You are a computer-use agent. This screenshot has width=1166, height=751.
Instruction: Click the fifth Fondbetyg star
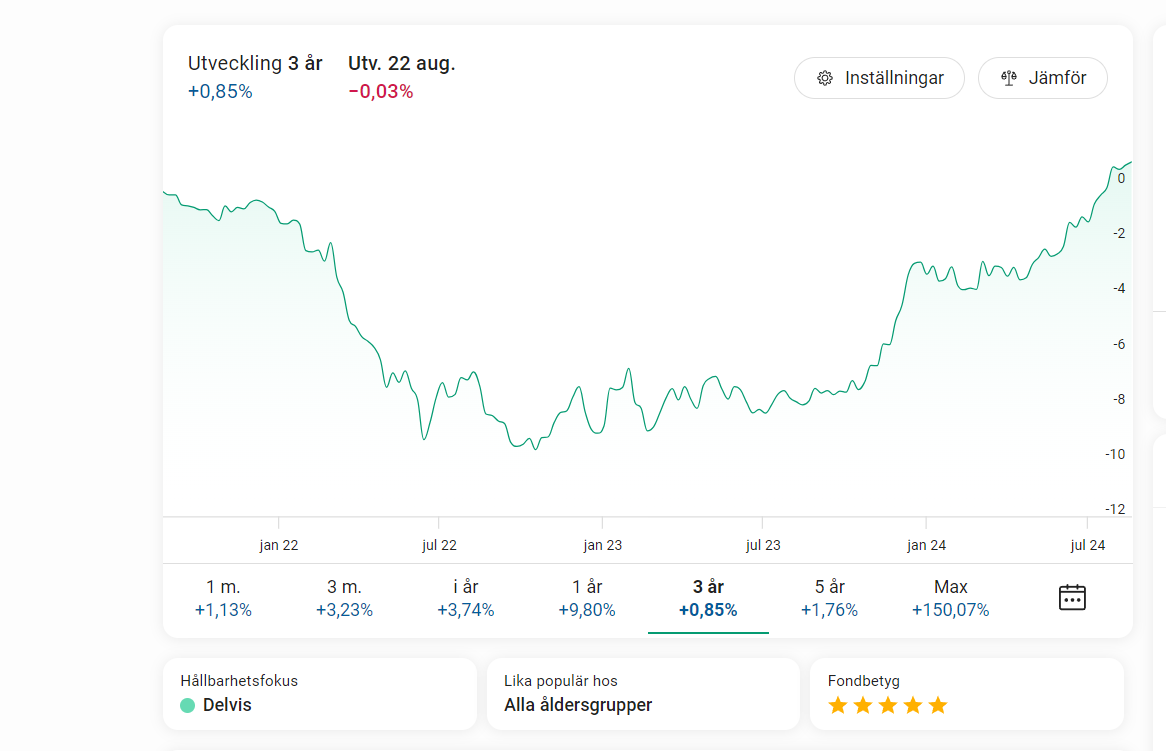(x=937, y=705)
